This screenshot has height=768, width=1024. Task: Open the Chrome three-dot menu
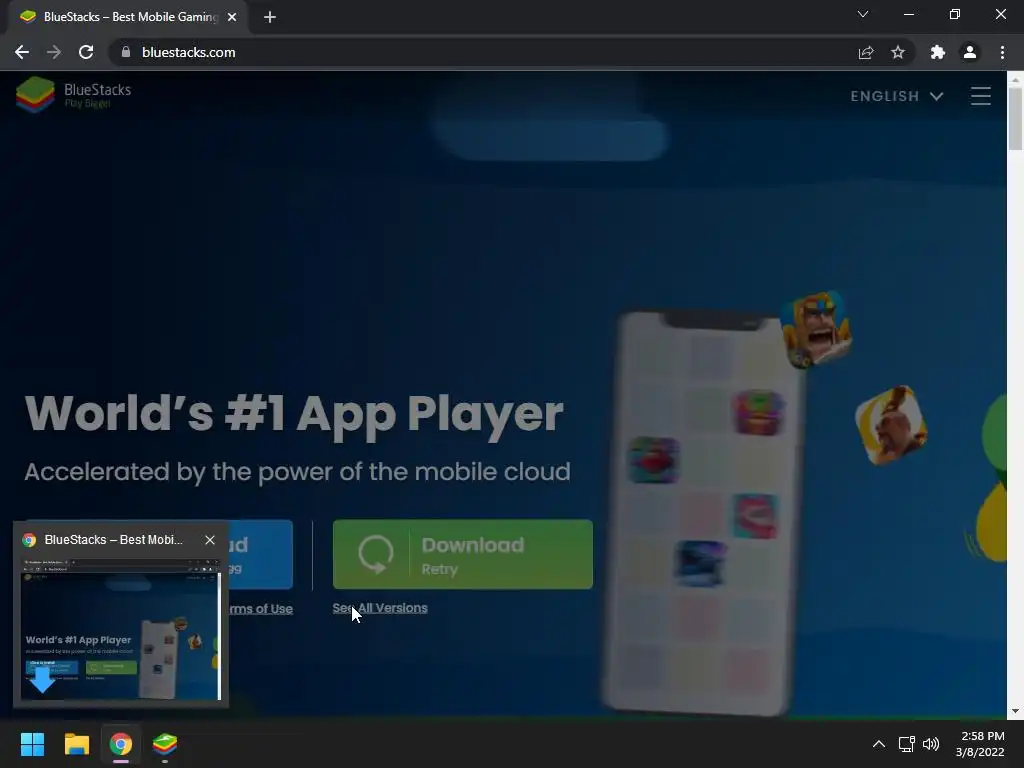coord(1002,52)
